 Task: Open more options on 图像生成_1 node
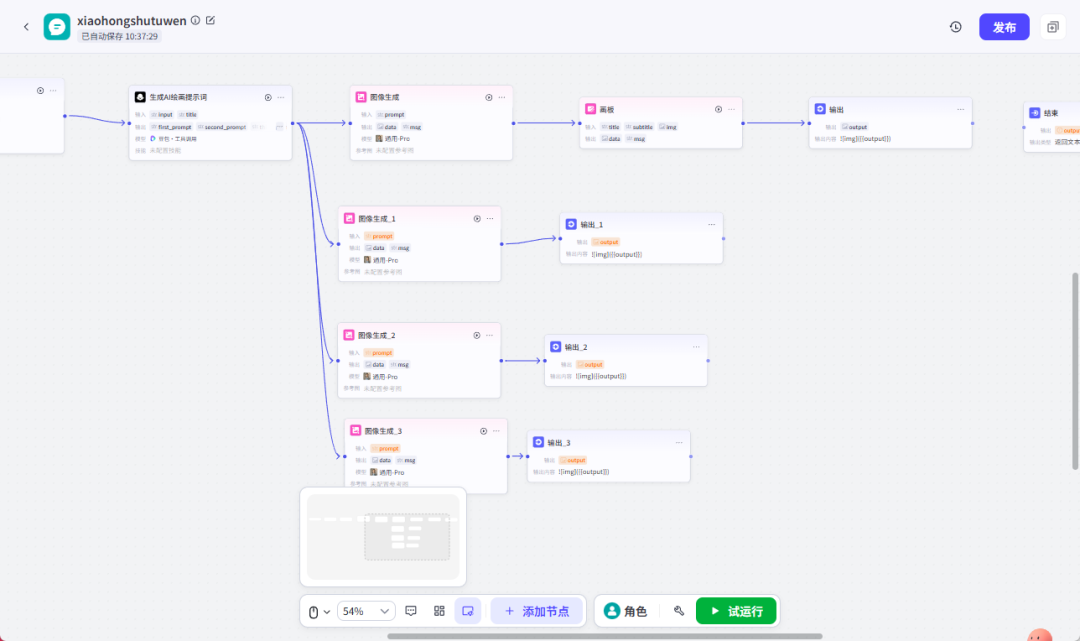click(490, 218)
